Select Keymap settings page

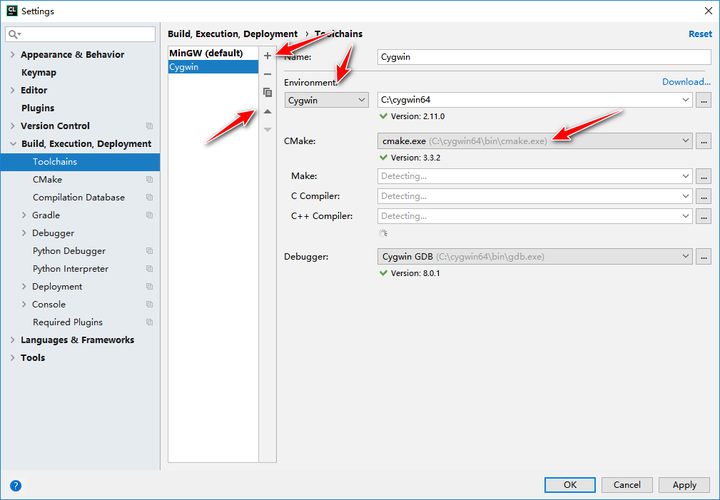coord(39,73)
